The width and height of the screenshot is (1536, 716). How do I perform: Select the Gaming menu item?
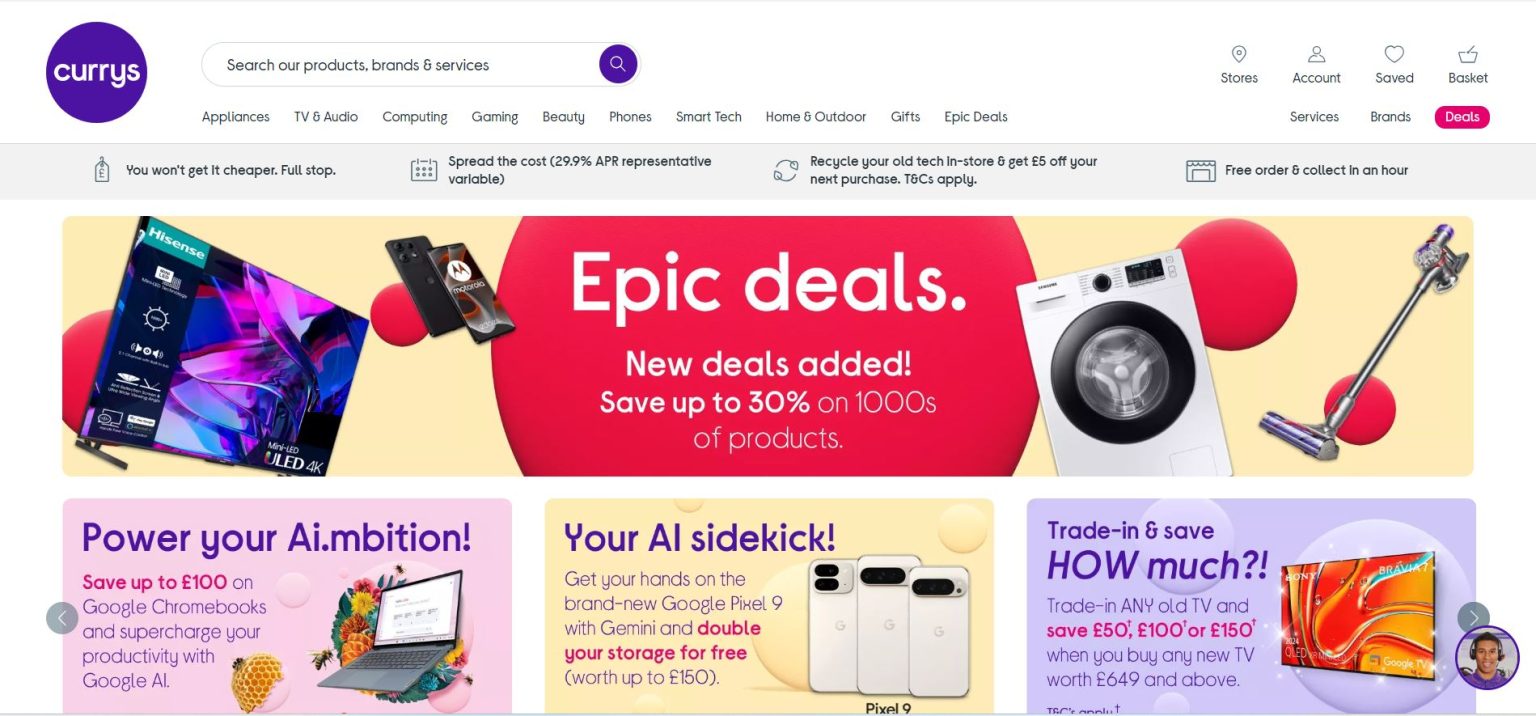(x=495, y=117)
